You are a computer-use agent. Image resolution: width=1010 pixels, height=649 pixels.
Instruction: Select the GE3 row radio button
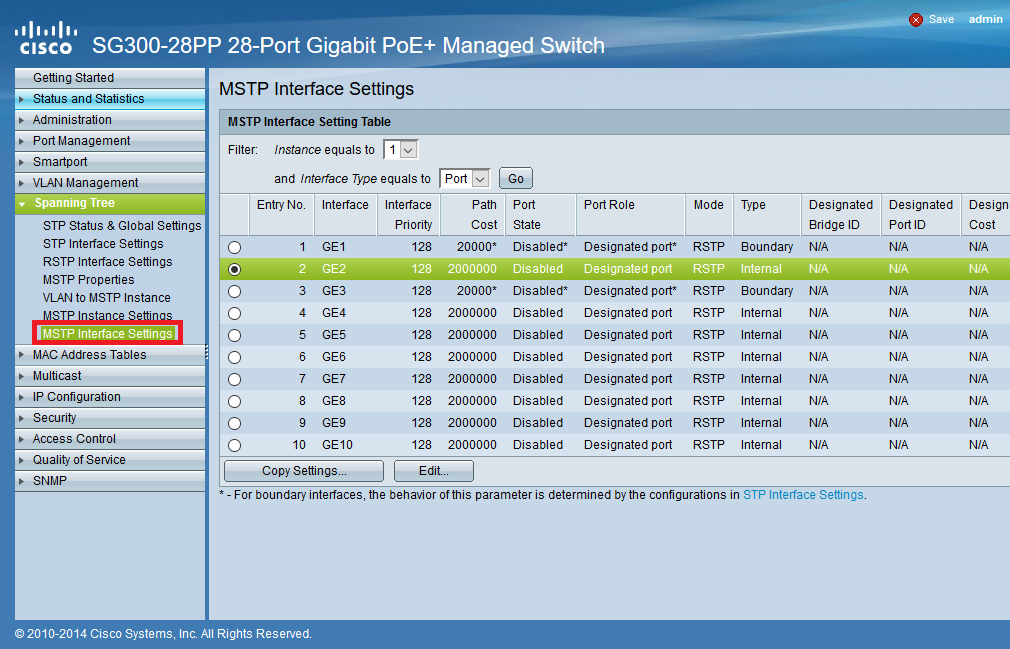coord(234,291)
